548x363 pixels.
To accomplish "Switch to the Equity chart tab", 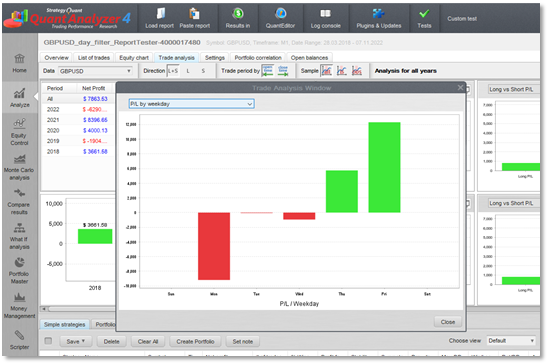I will (134, 58).
